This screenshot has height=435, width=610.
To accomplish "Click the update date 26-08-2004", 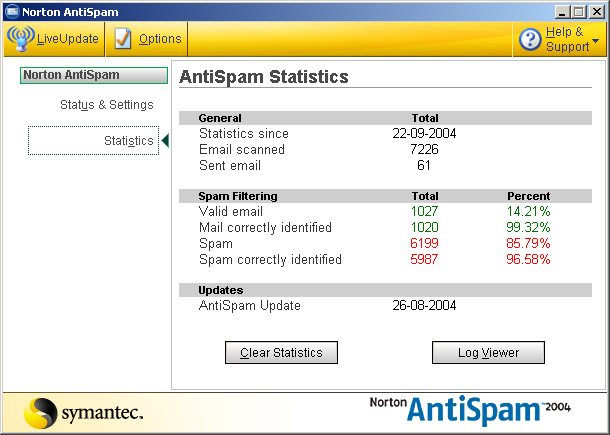I will (424, 305).
